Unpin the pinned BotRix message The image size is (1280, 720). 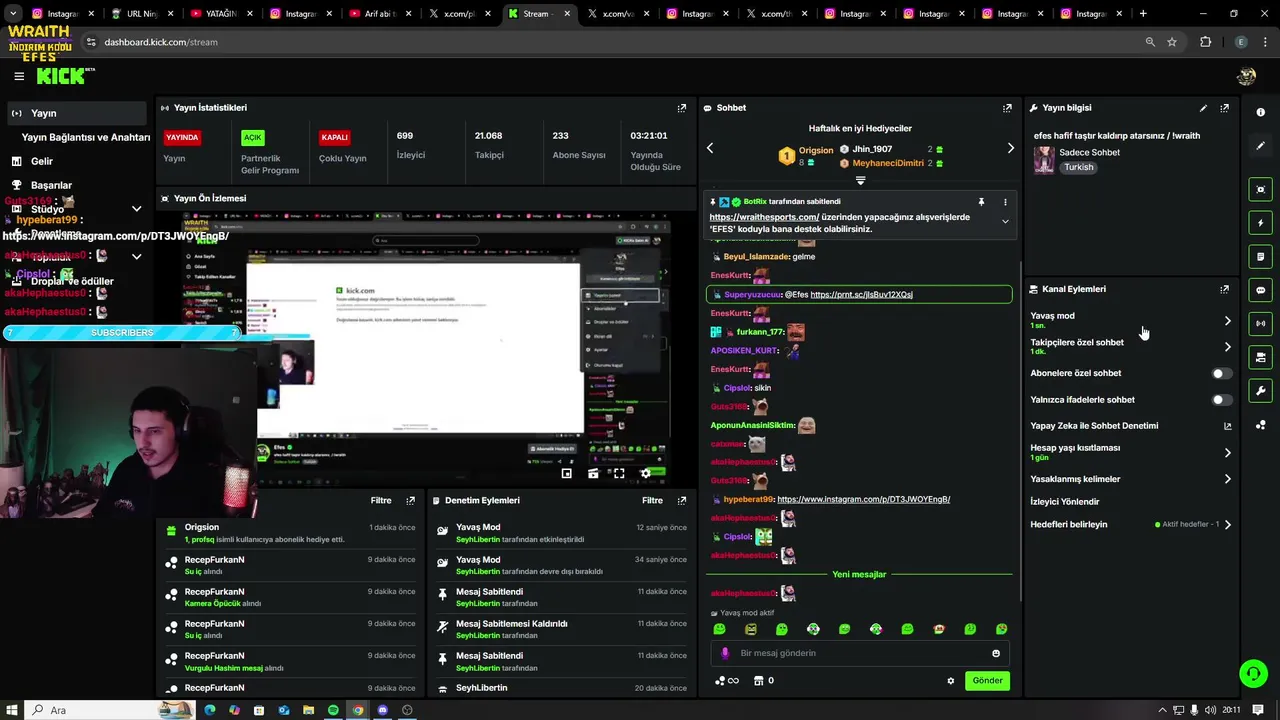[x=981, y=202]
